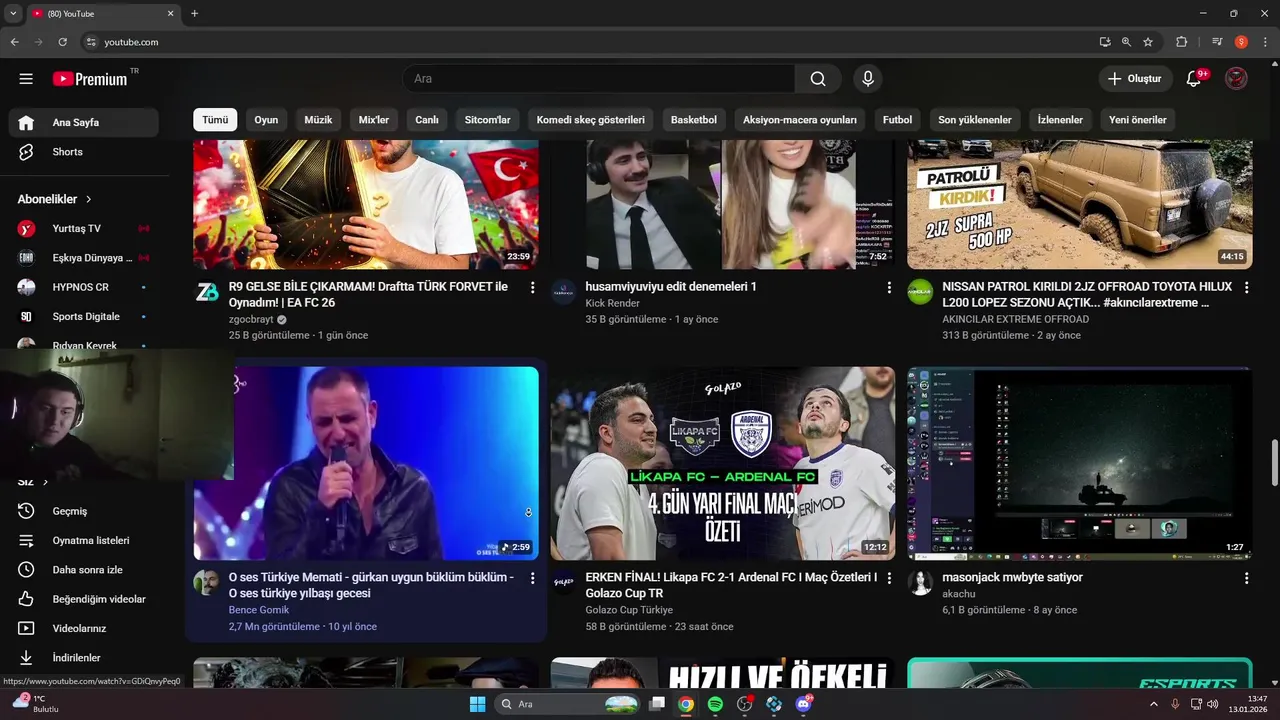Open the zgocbrayt channel avatar

(206, 292)
